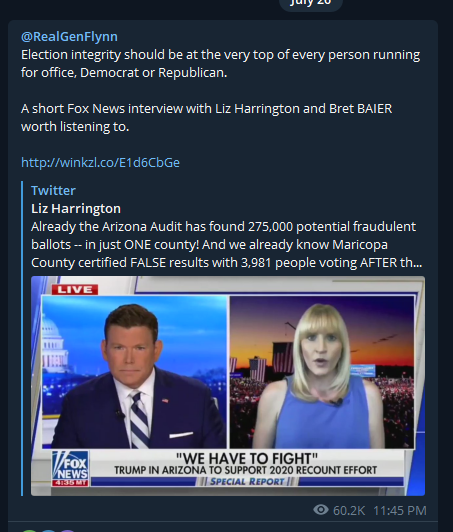Click the Trump in Arizona recount subtitle
The image size is (453, 532).
tap(245, 470)
